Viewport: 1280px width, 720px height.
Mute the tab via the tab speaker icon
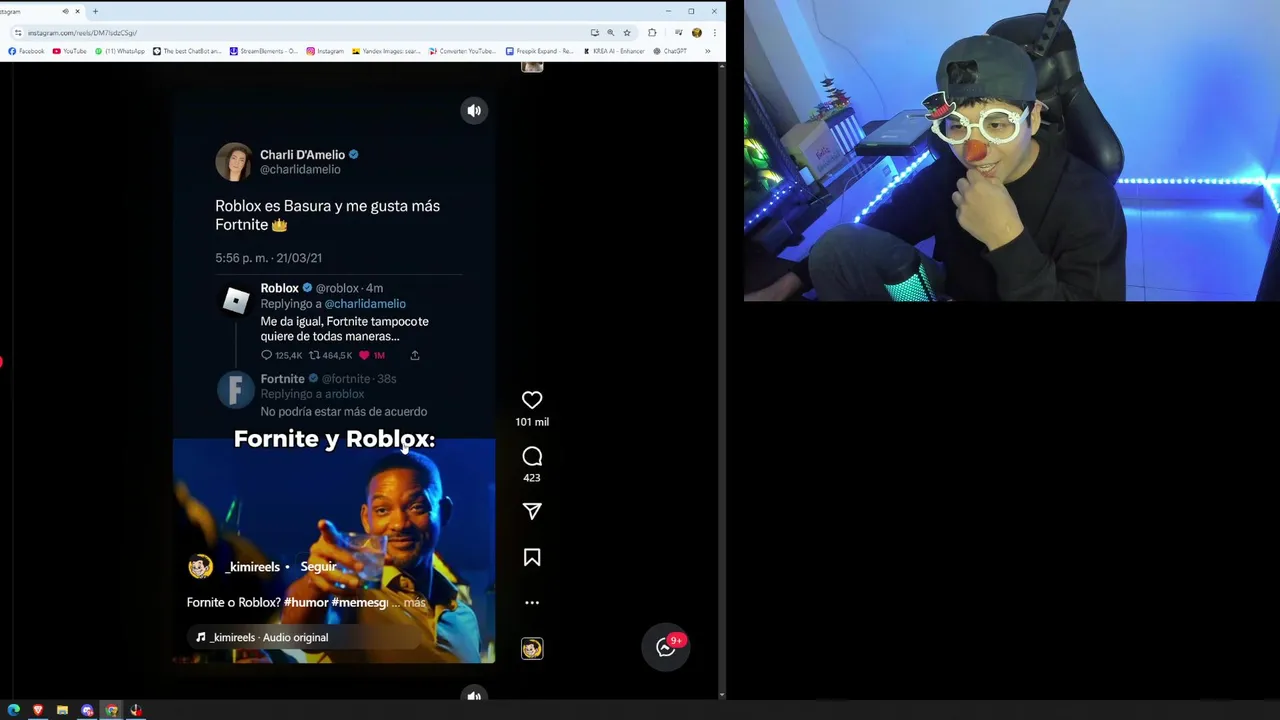65,11
